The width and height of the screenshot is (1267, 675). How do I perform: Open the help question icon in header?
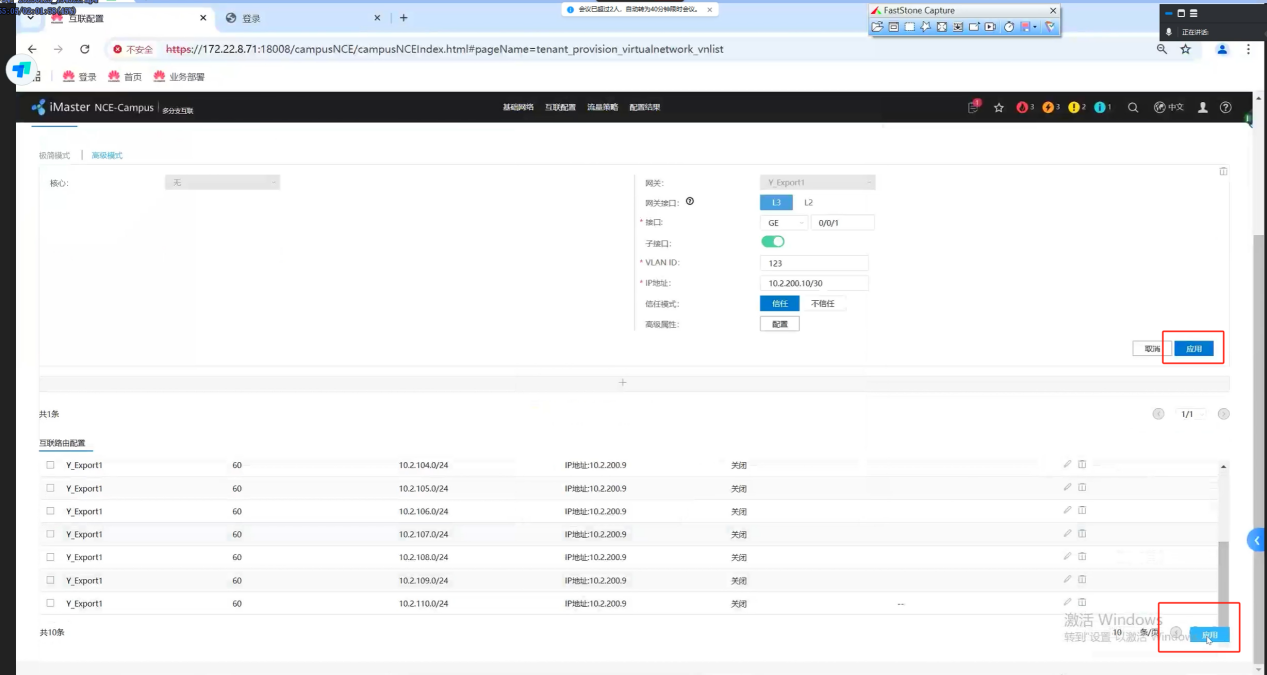1226,107
